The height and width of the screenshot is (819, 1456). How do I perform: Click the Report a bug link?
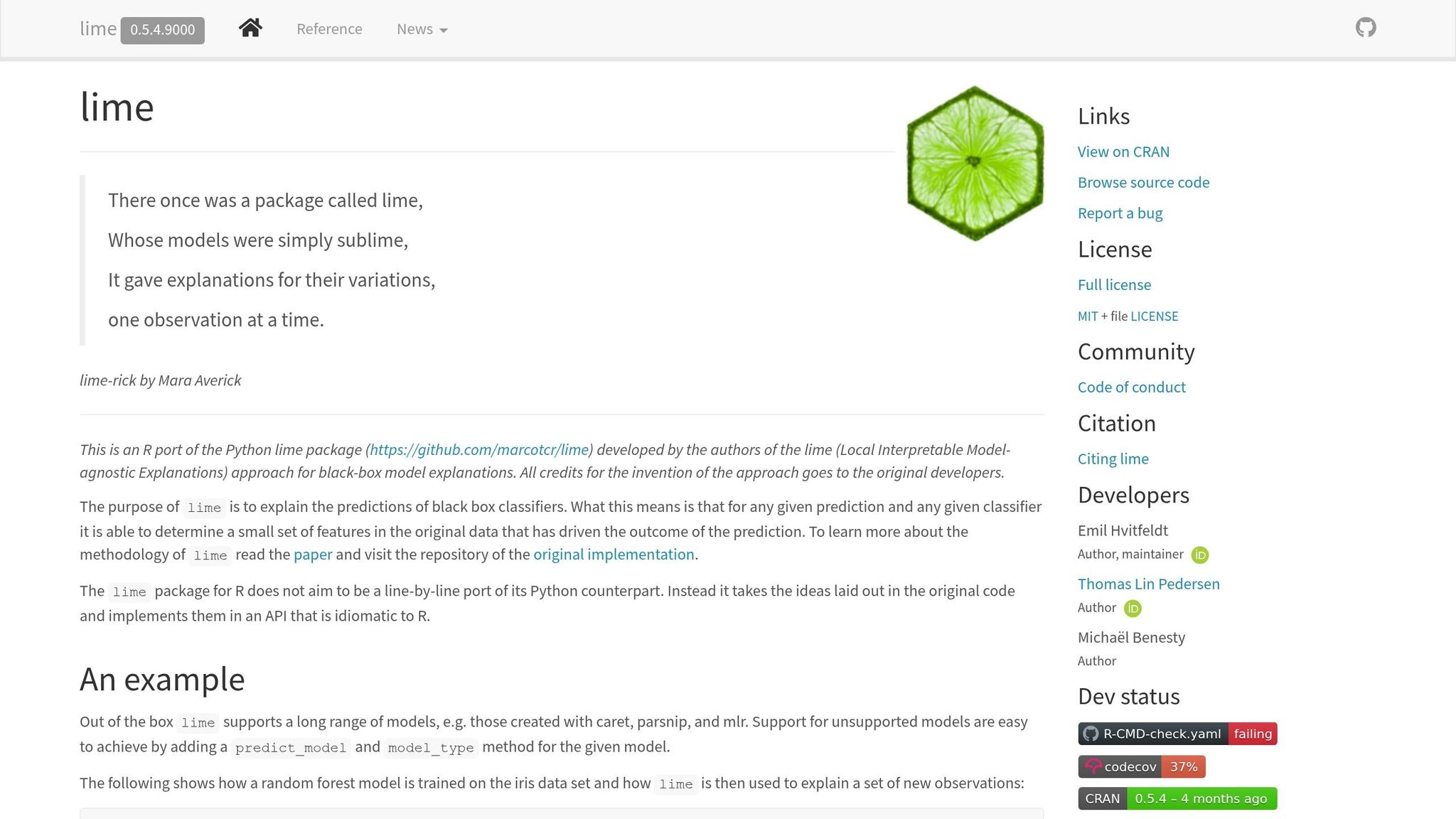(1120, 213)
